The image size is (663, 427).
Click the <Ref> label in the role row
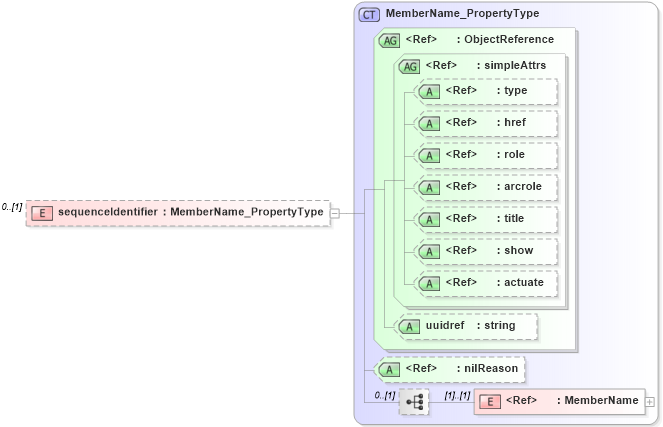tap(461, 154)
